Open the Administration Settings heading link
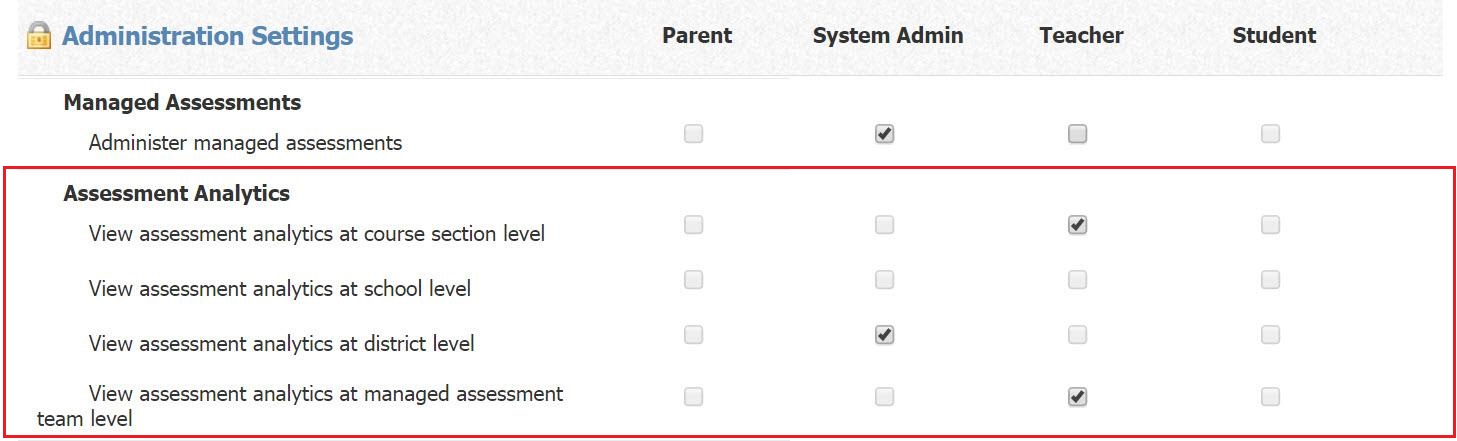 coord(207,37)
